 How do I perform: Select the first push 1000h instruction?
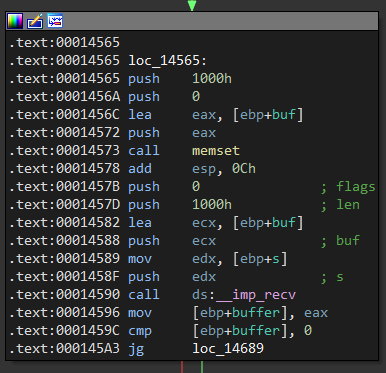pyautogui.click(x=180, y=79)
